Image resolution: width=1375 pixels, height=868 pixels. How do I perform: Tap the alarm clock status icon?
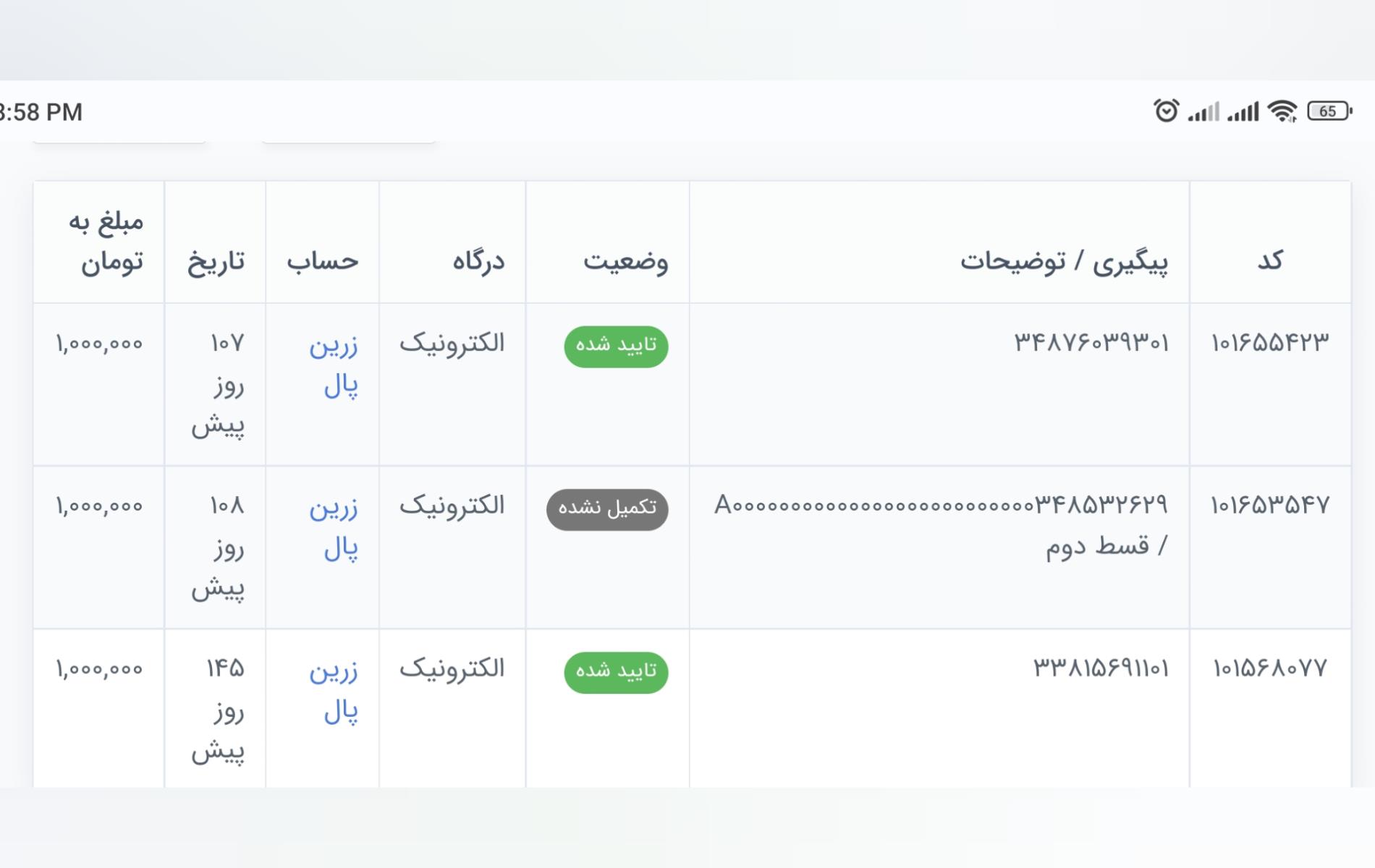pos(1165,111)
